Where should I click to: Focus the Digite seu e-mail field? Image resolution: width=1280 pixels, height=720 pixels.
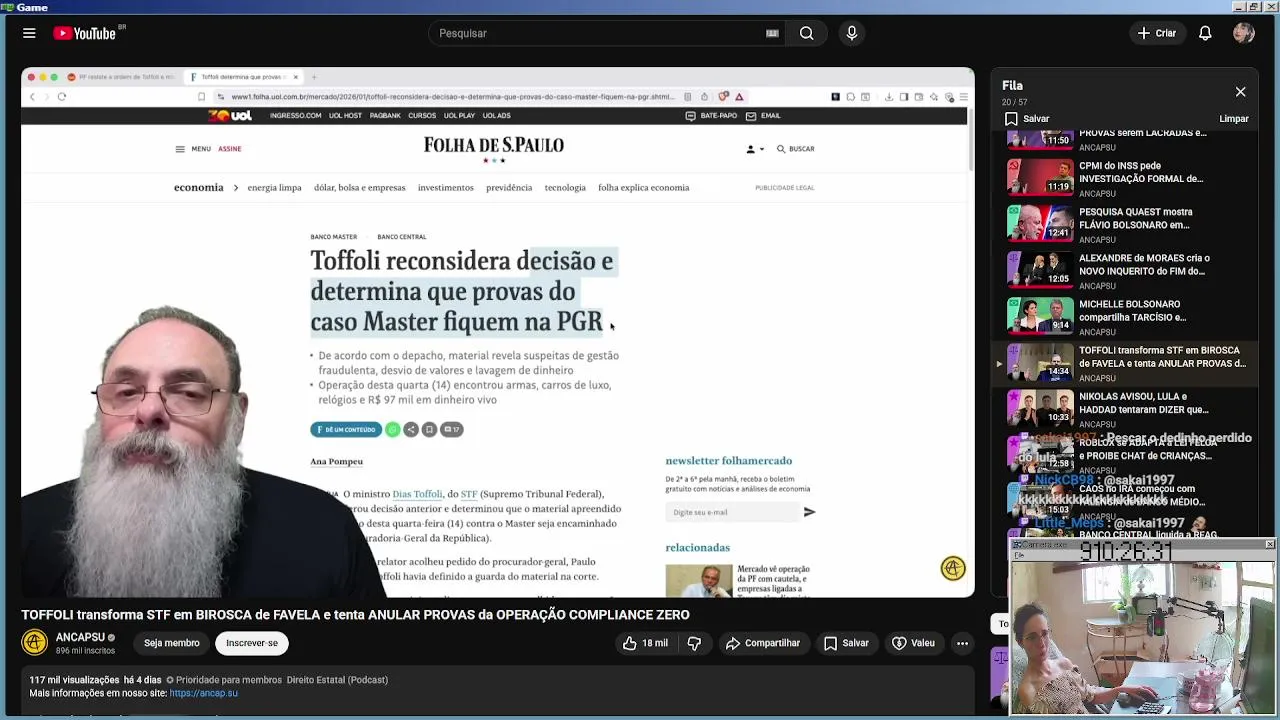732,512
